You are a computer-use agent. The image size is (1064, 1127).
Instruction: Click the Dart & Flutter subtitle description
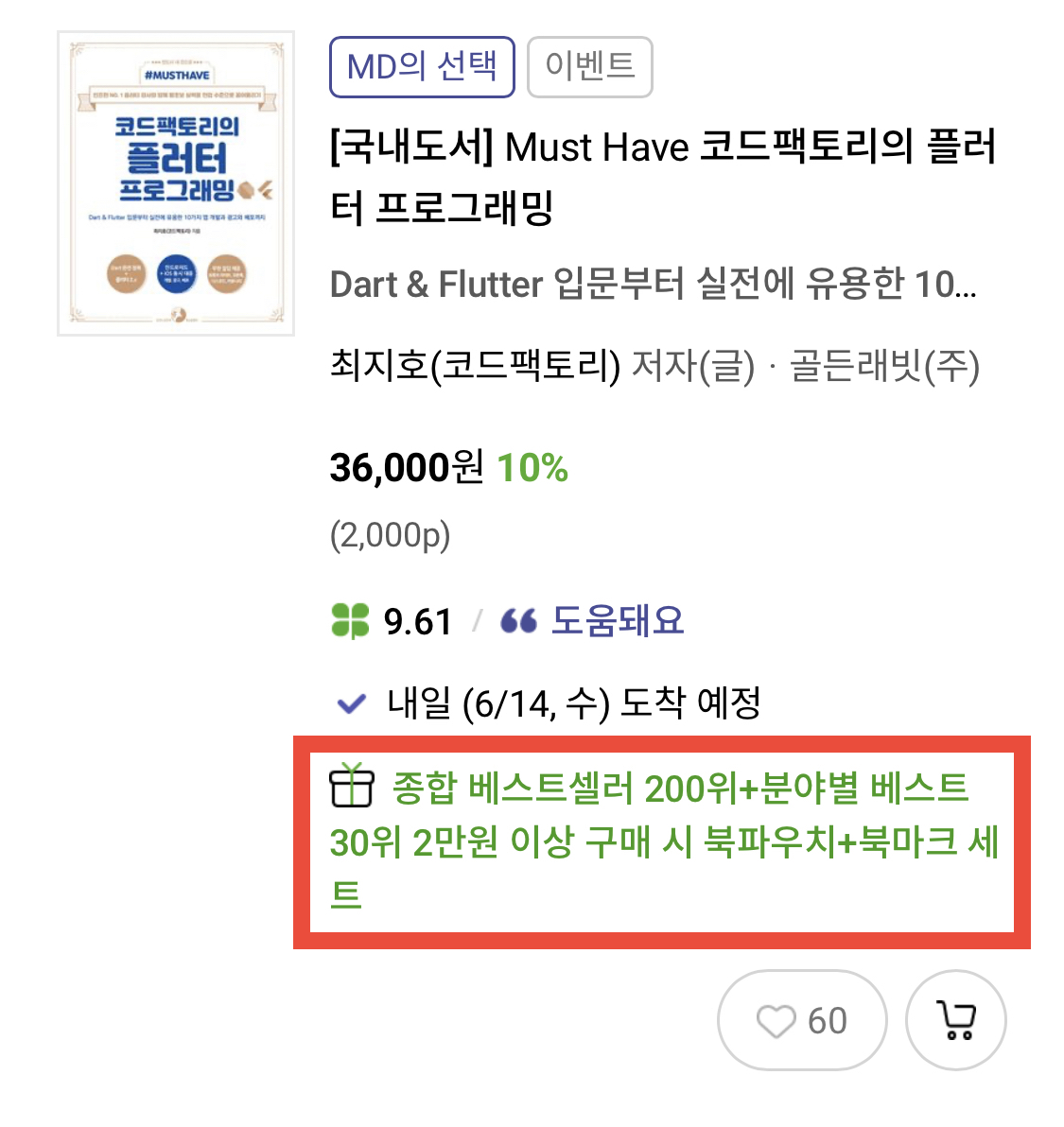coord(654,285)
